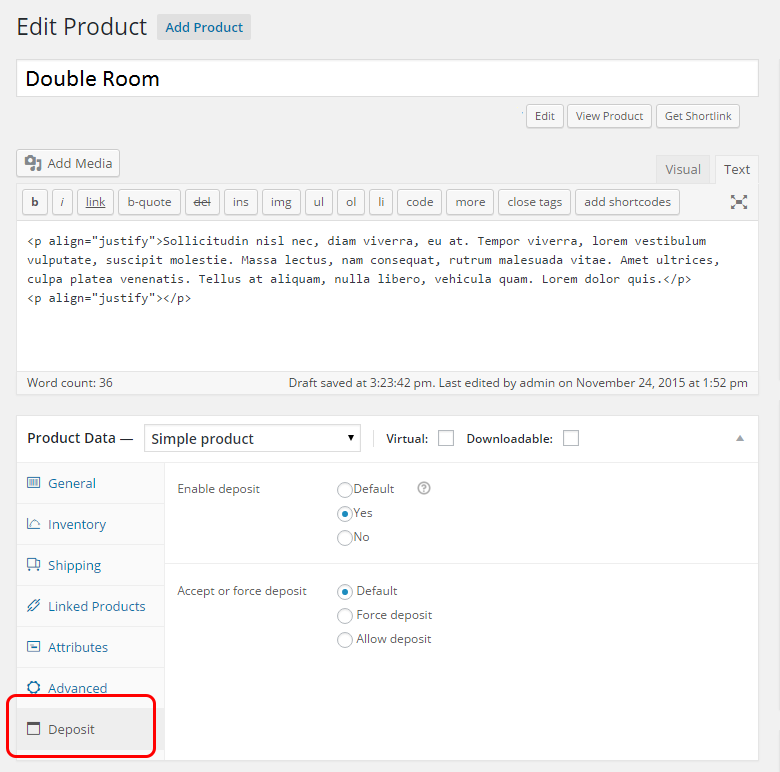
Task: Click the Add Media camera icon
Action: pos(33,163)
